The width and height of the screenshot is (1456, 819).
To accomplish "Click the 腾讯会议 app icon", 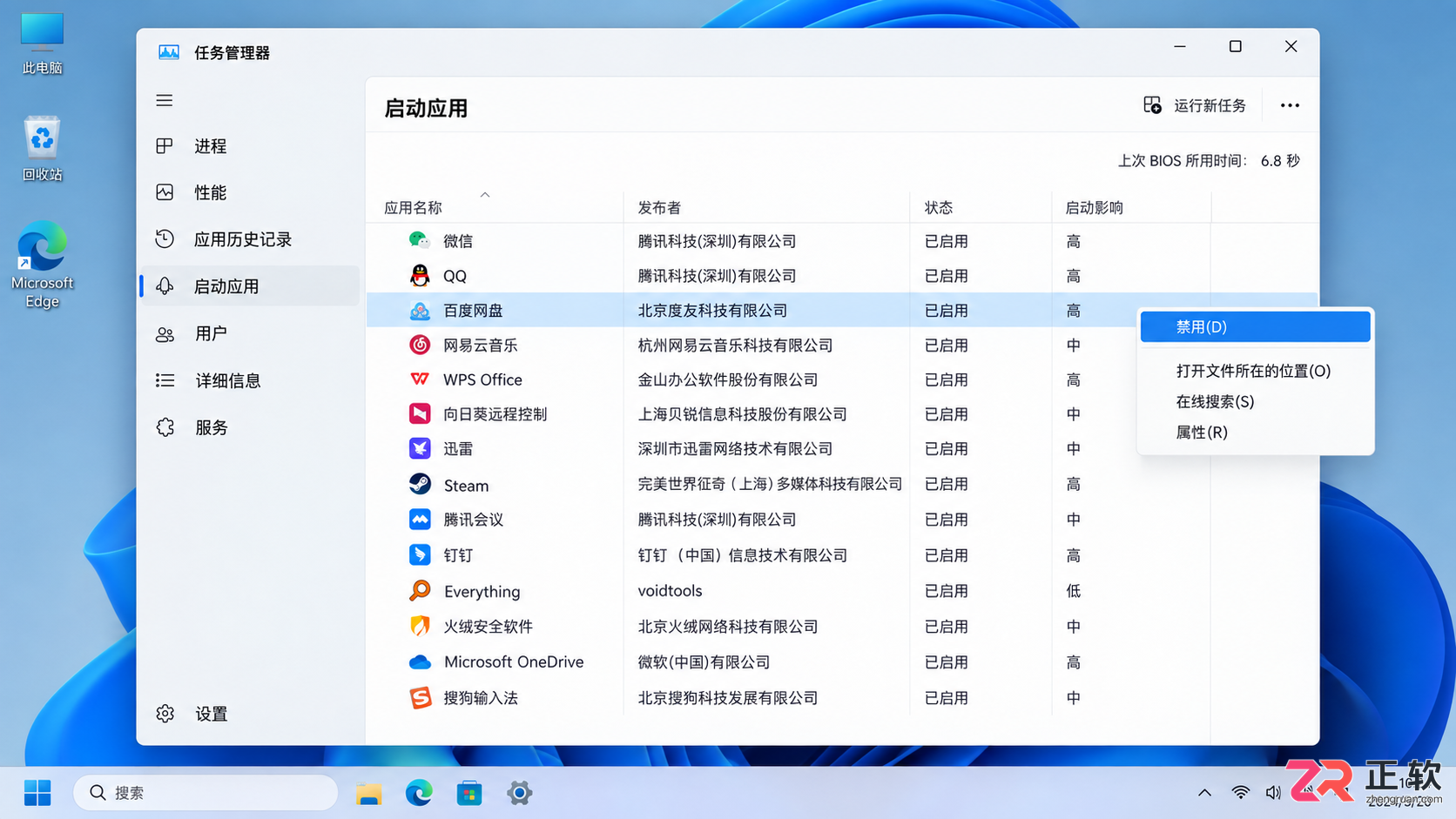I will click(420, 520).
